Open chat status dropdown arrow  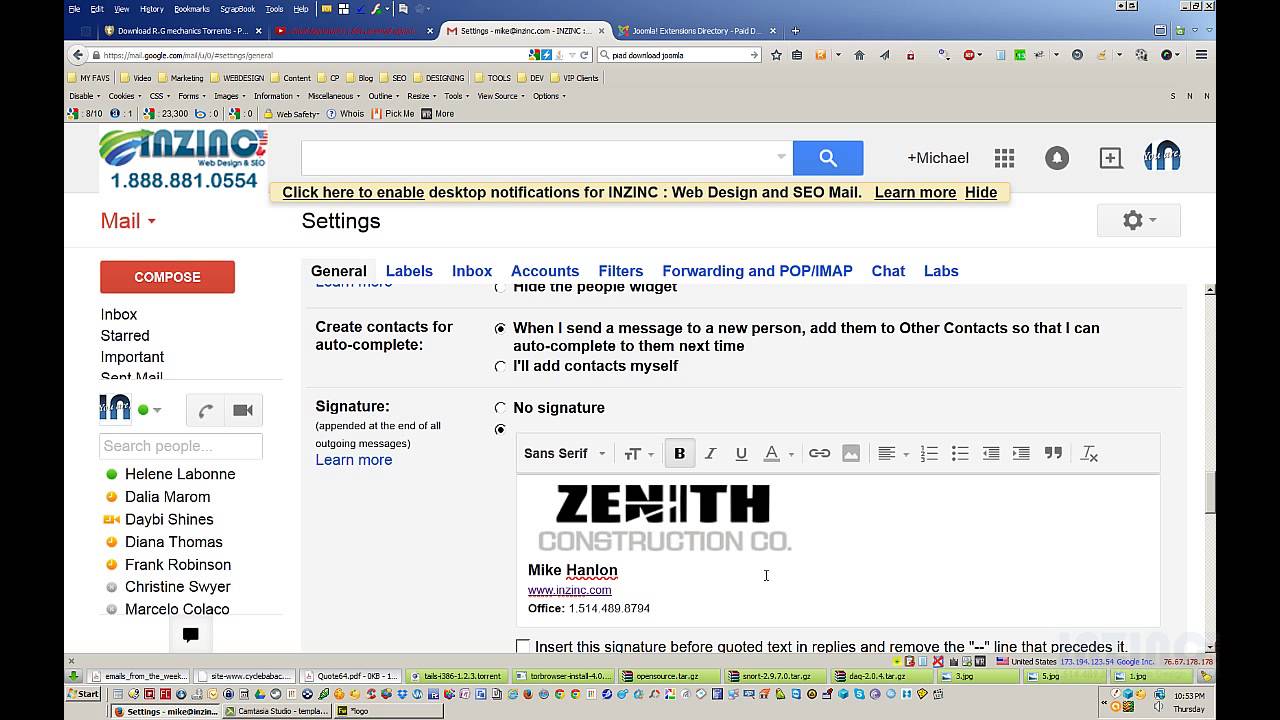pyautogui.click(x=157, y=410)
